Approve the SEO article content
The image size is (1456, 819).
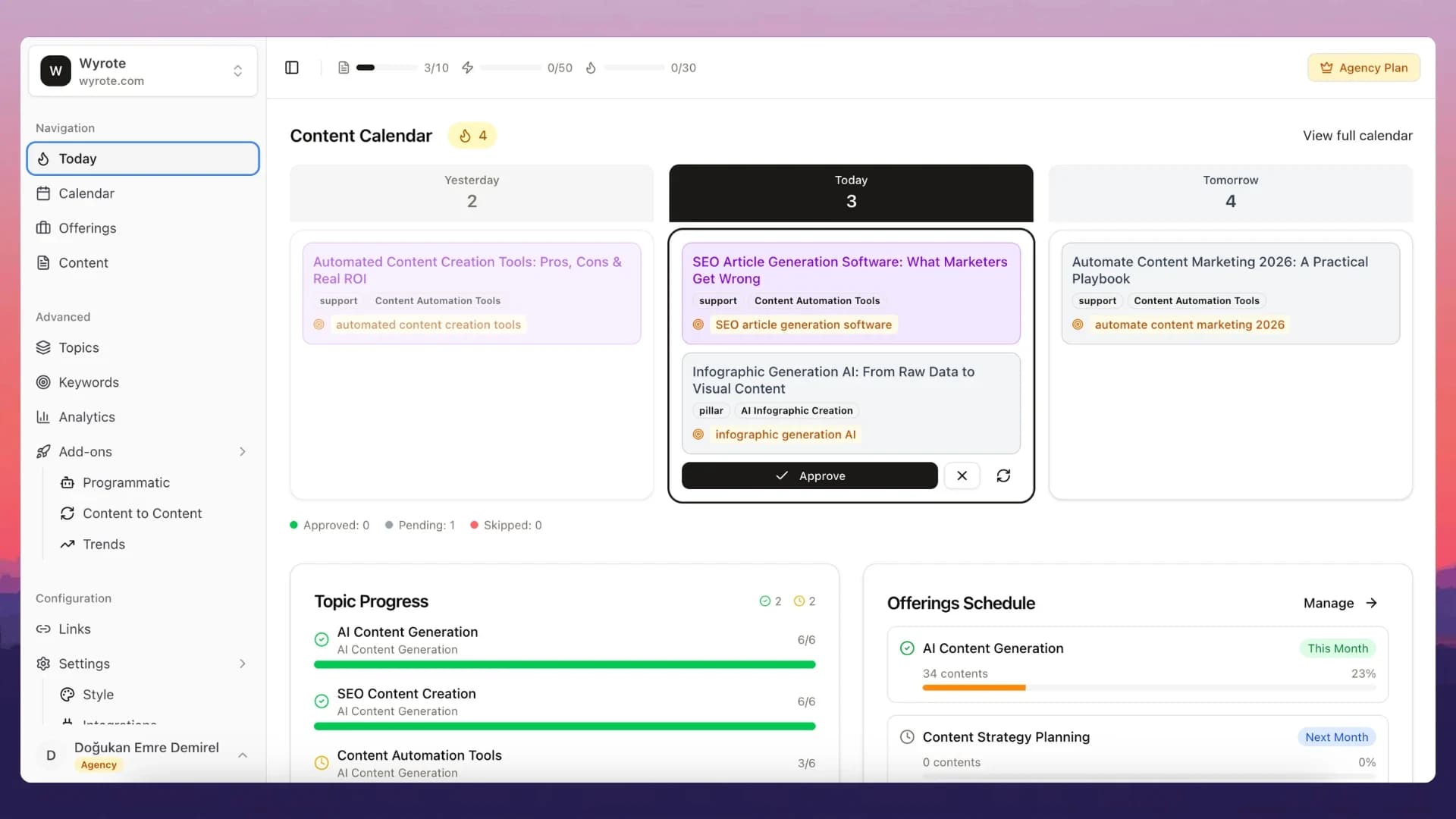809,475
